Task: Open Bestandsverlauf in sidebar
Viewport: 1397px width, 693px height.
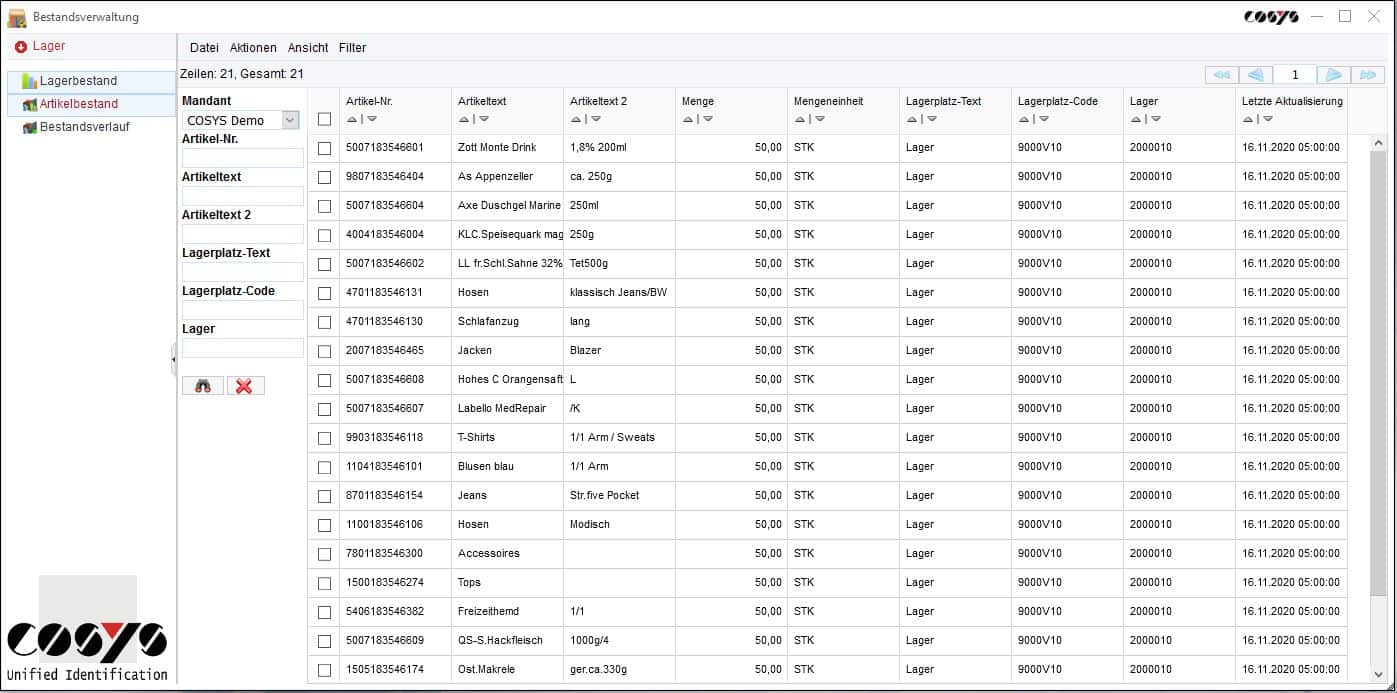Action: click(x=84, y=127)
